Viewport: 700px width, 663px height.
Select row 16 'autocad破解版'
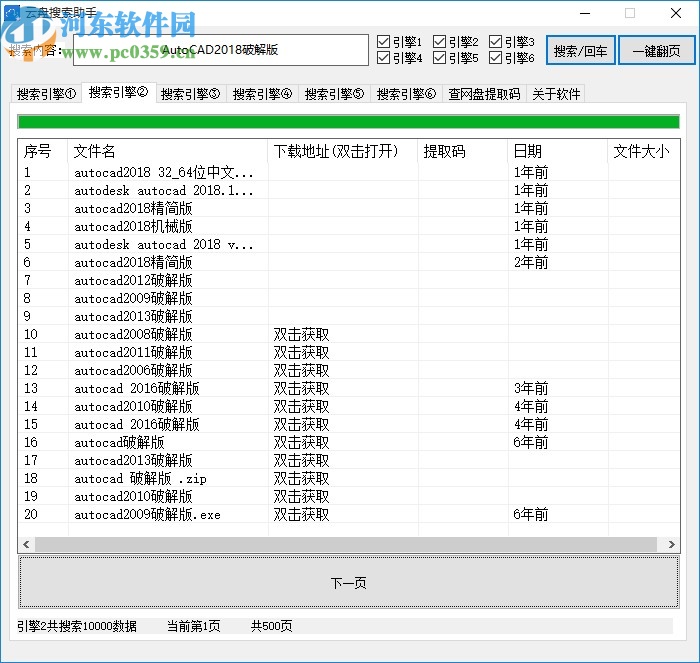[x=349, y=442]
